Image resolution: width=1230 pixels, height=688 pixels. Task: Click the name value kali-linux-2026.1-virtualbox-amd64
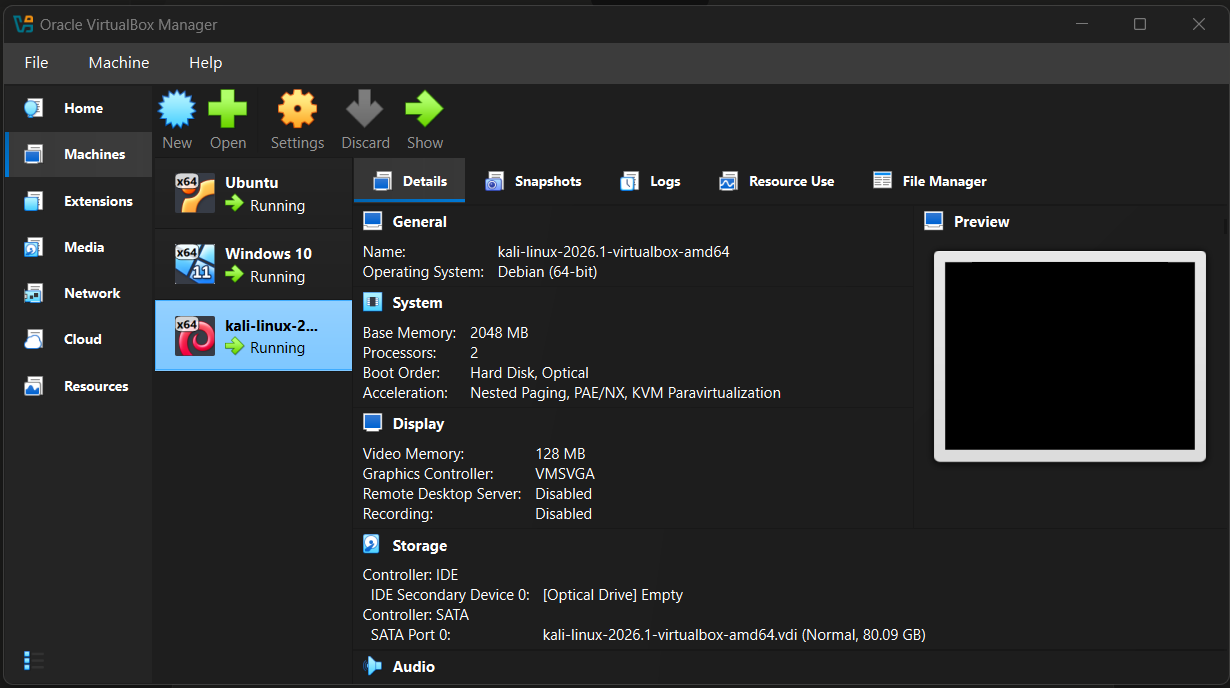point(614,252)
